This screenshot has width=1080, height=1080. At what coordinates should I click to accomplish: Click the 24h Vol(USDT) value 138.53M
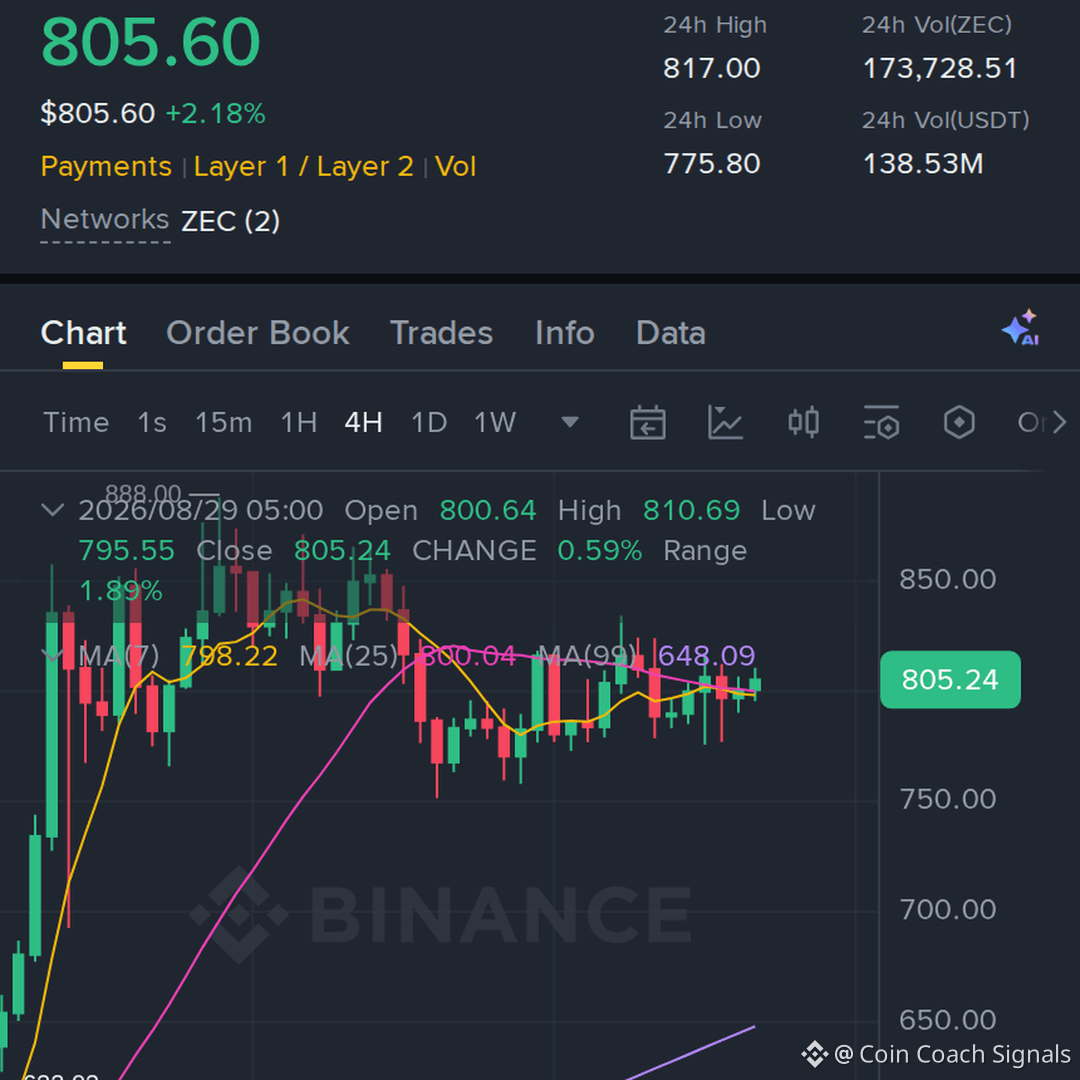923,164
